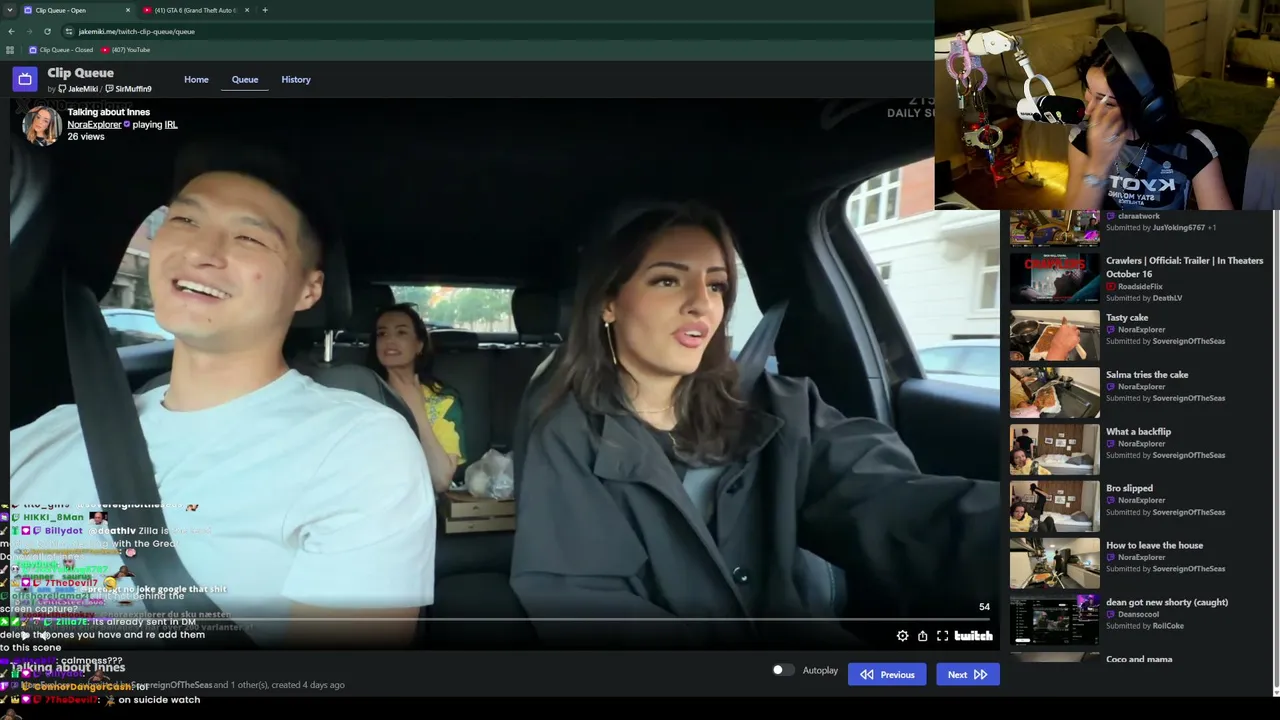Click the 'Clip Queue' site heading

81,73
